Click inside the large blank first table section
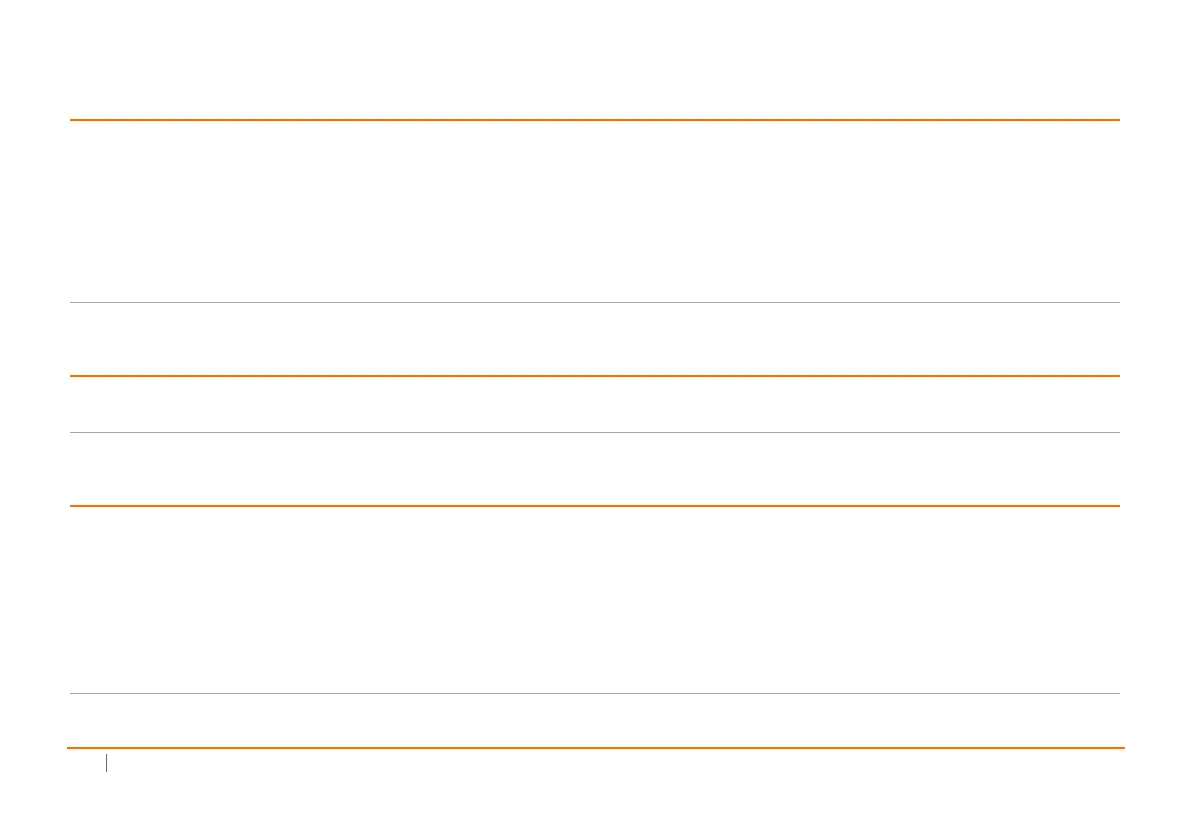 pos(594,211)
